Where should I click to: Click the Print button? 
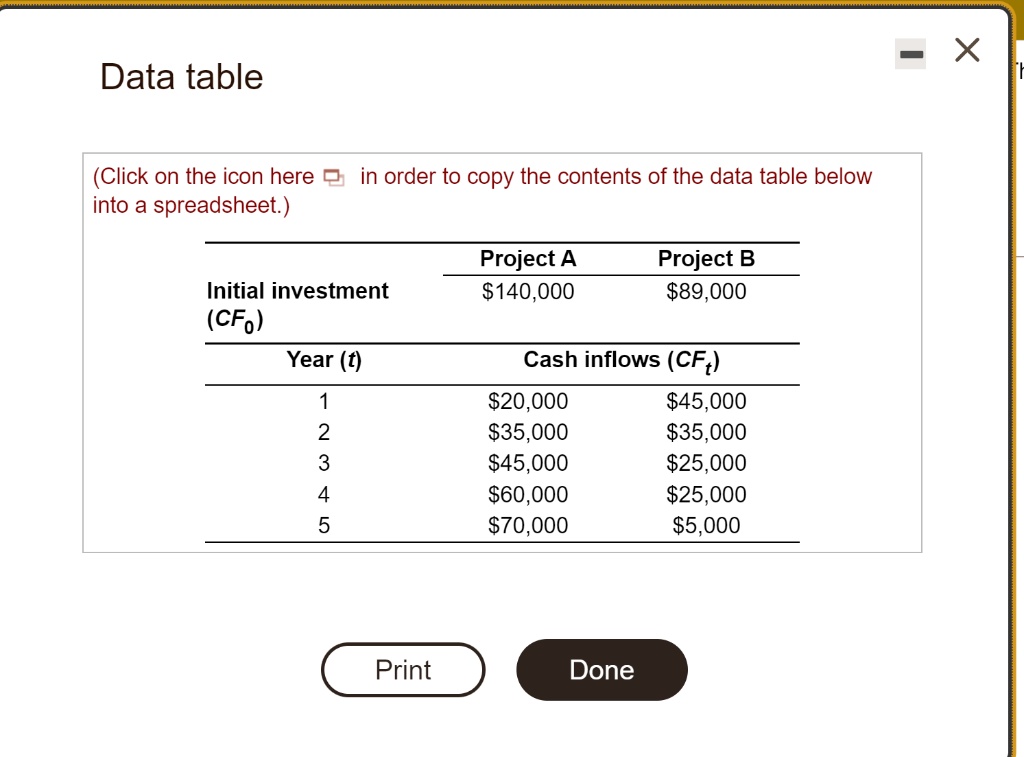(x=403, y=670)
